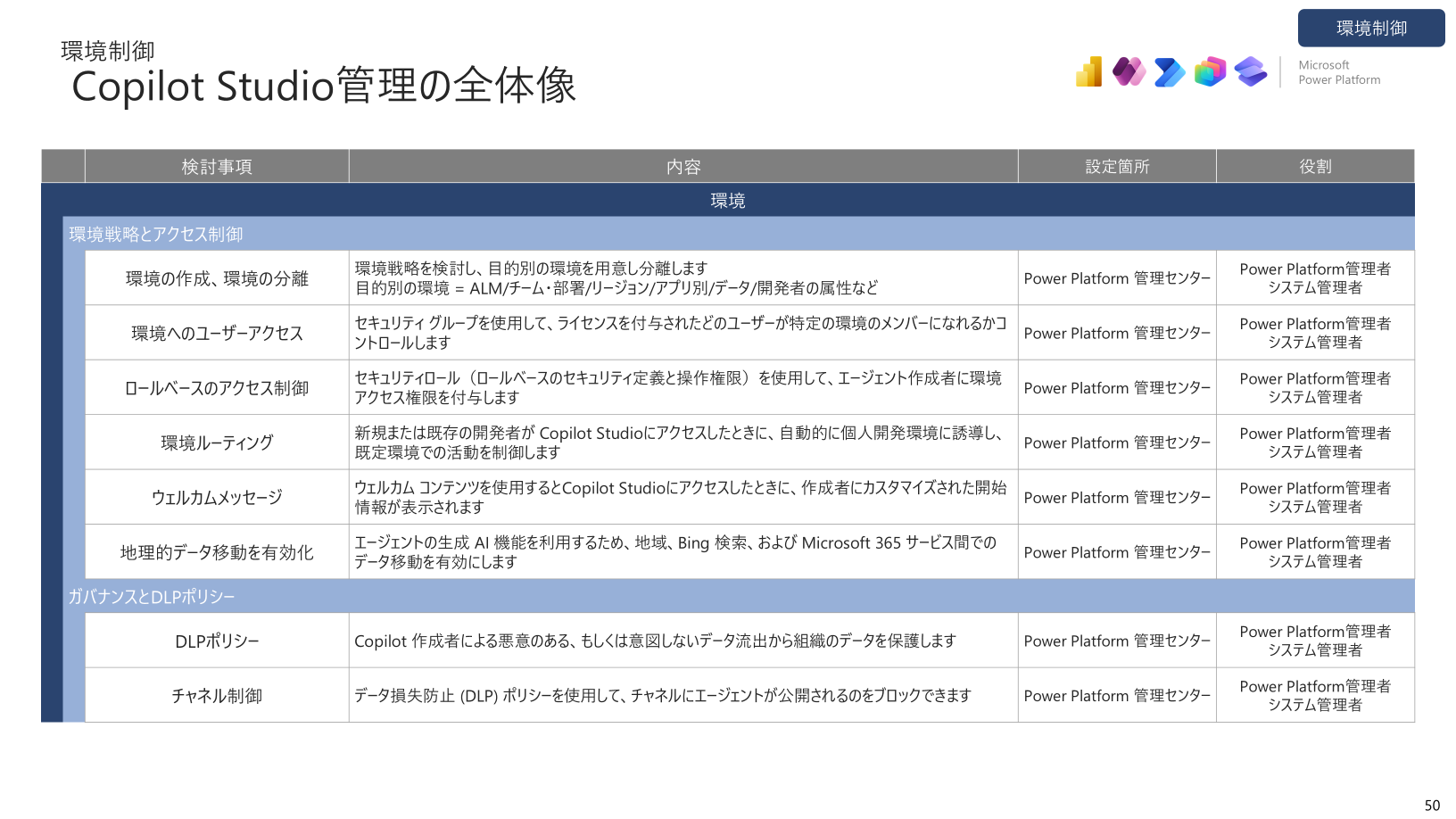Screen dimensions: 1456x819
Task: Click 管理センター cell in チャネル制御 row
Action: coord(1117,695)
